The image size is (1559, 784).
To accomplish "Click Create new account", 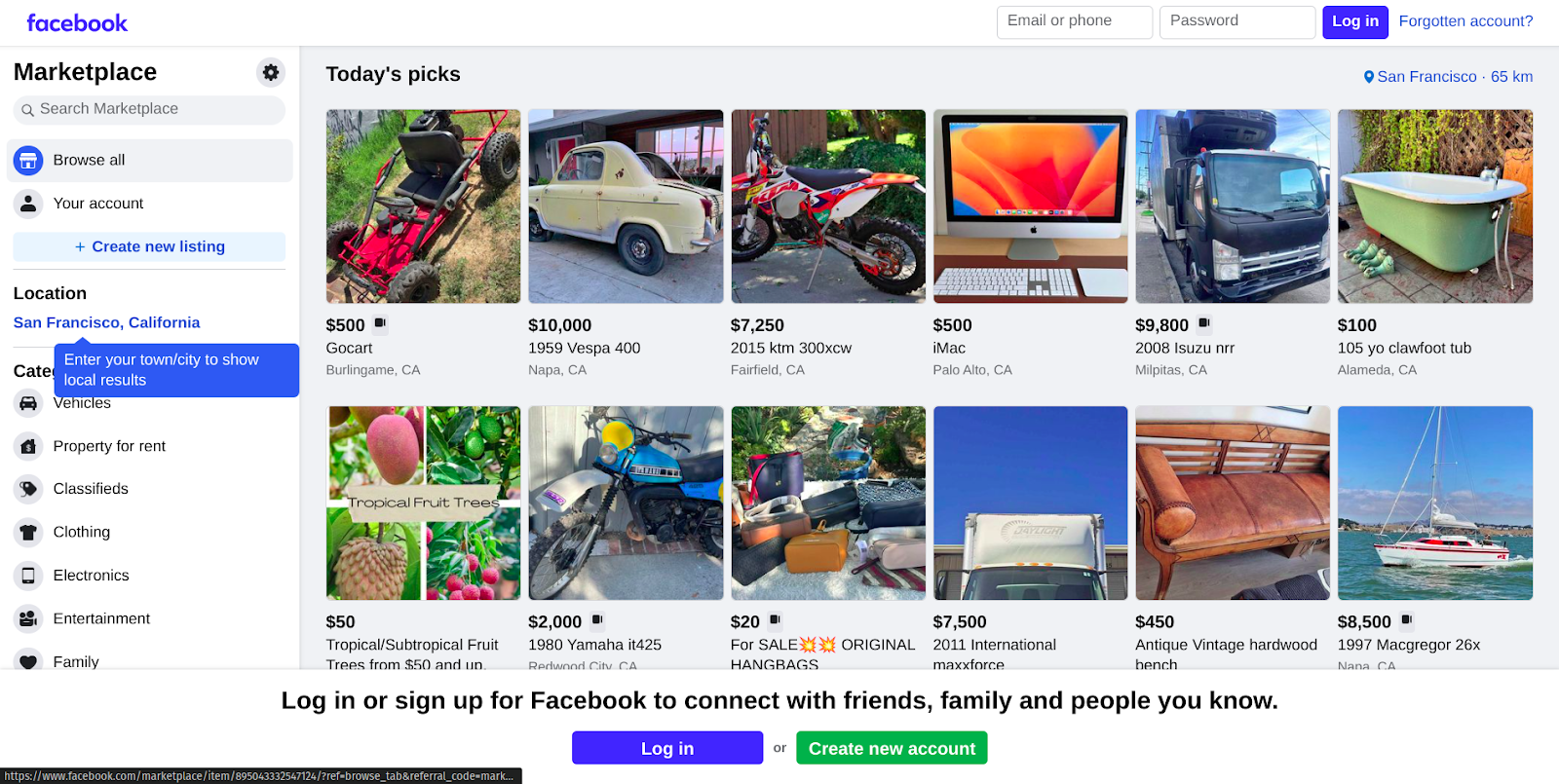I will pos(891,747).
